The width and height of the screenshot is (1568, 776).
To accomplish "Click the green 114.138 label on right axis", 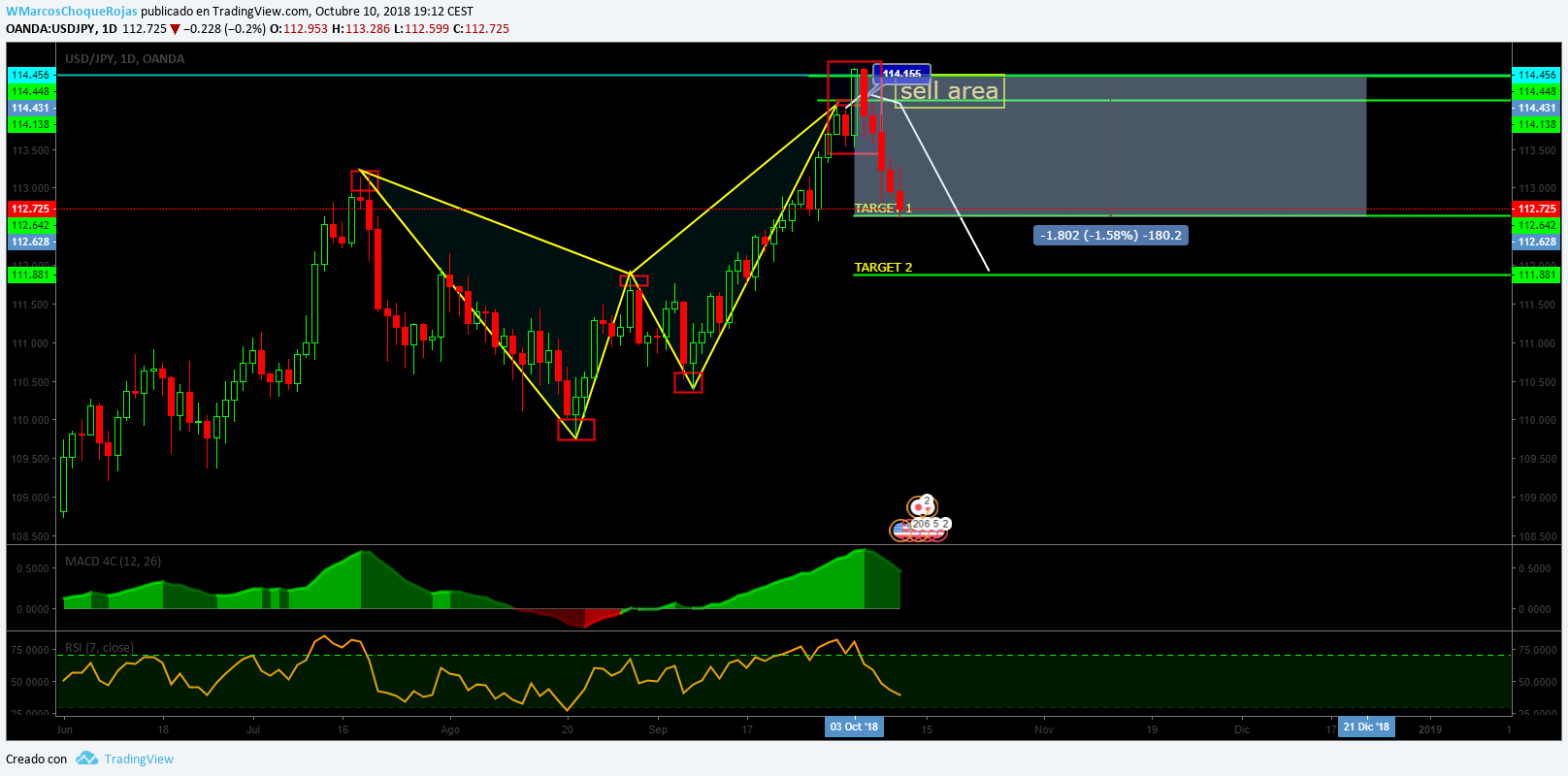I will point(1537,124).
